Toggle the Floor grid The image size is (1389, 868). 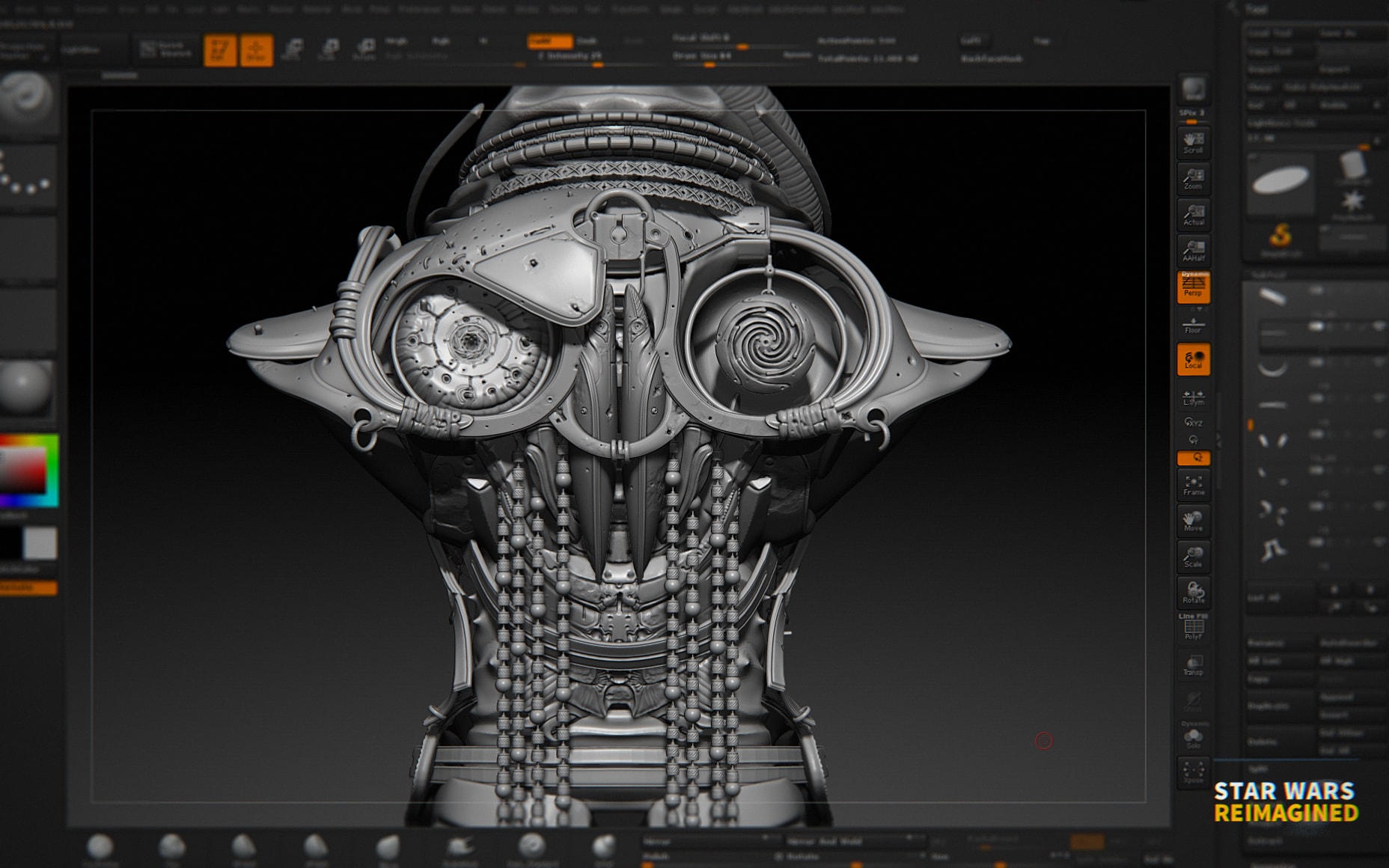(1193, 325)
